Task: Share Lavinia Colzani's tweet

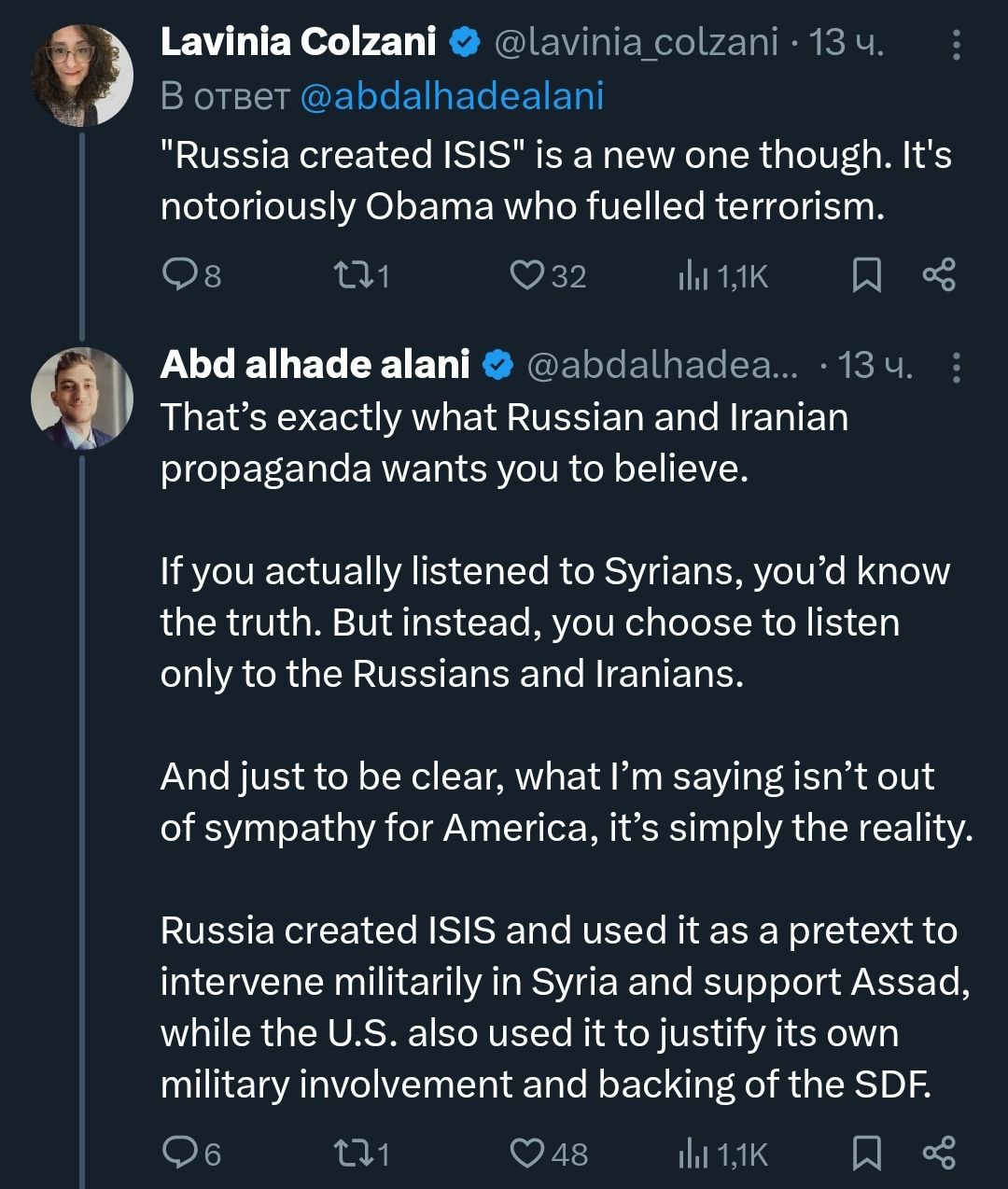Action: (939, 275)
